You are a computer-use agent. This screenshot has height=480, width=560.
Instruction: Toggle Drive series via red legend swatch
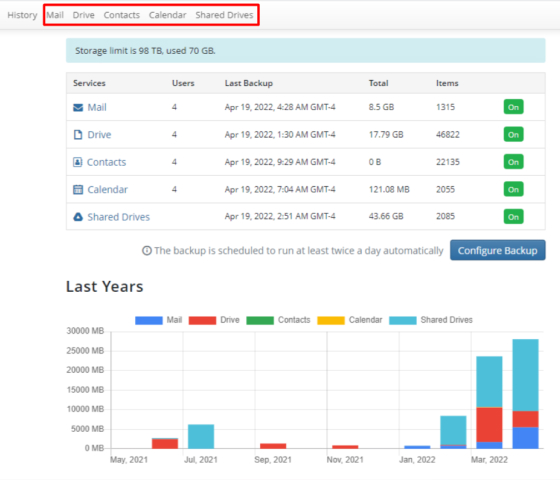(202, 320)
